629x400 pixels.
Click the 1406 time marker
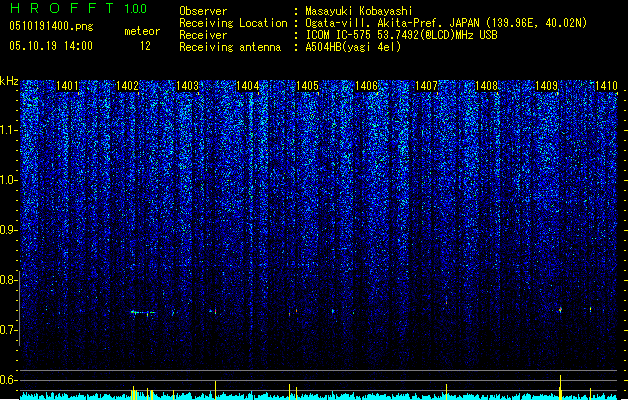tap(366, 86)
